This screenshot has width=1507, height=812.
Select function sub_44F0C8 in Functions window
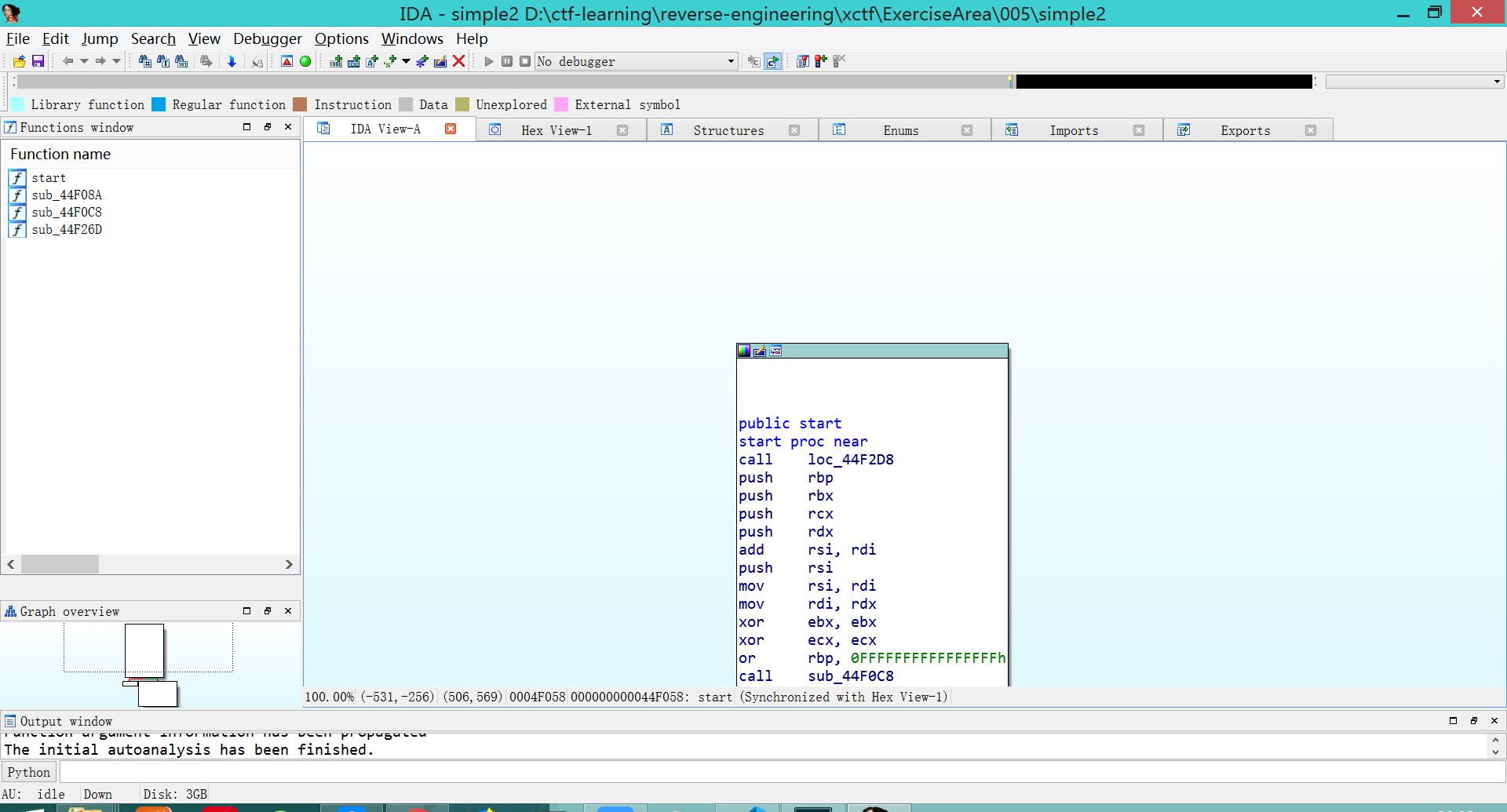tap(68, 212)
